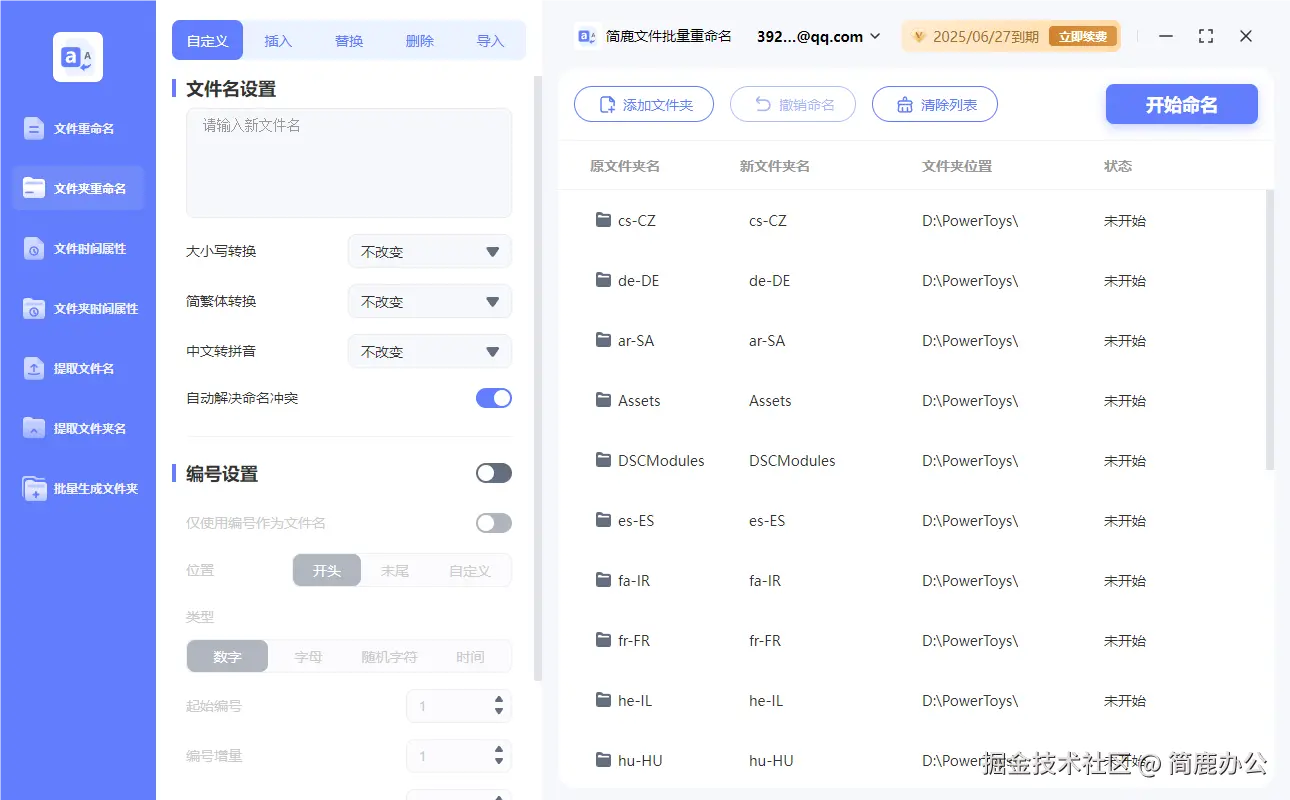The height and width of the screenshot is (800, 1290).
Task: Enable the 编号设置 switch
Action: [x=493, y=472]
